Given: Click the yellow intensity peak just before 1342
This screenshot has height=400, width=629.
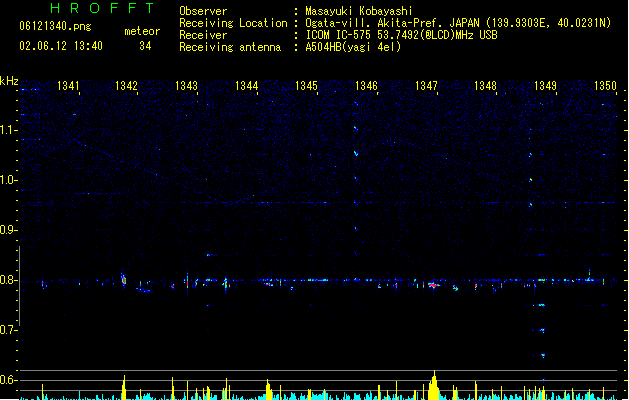Looking at the screenshot, I should click(124, 387).
